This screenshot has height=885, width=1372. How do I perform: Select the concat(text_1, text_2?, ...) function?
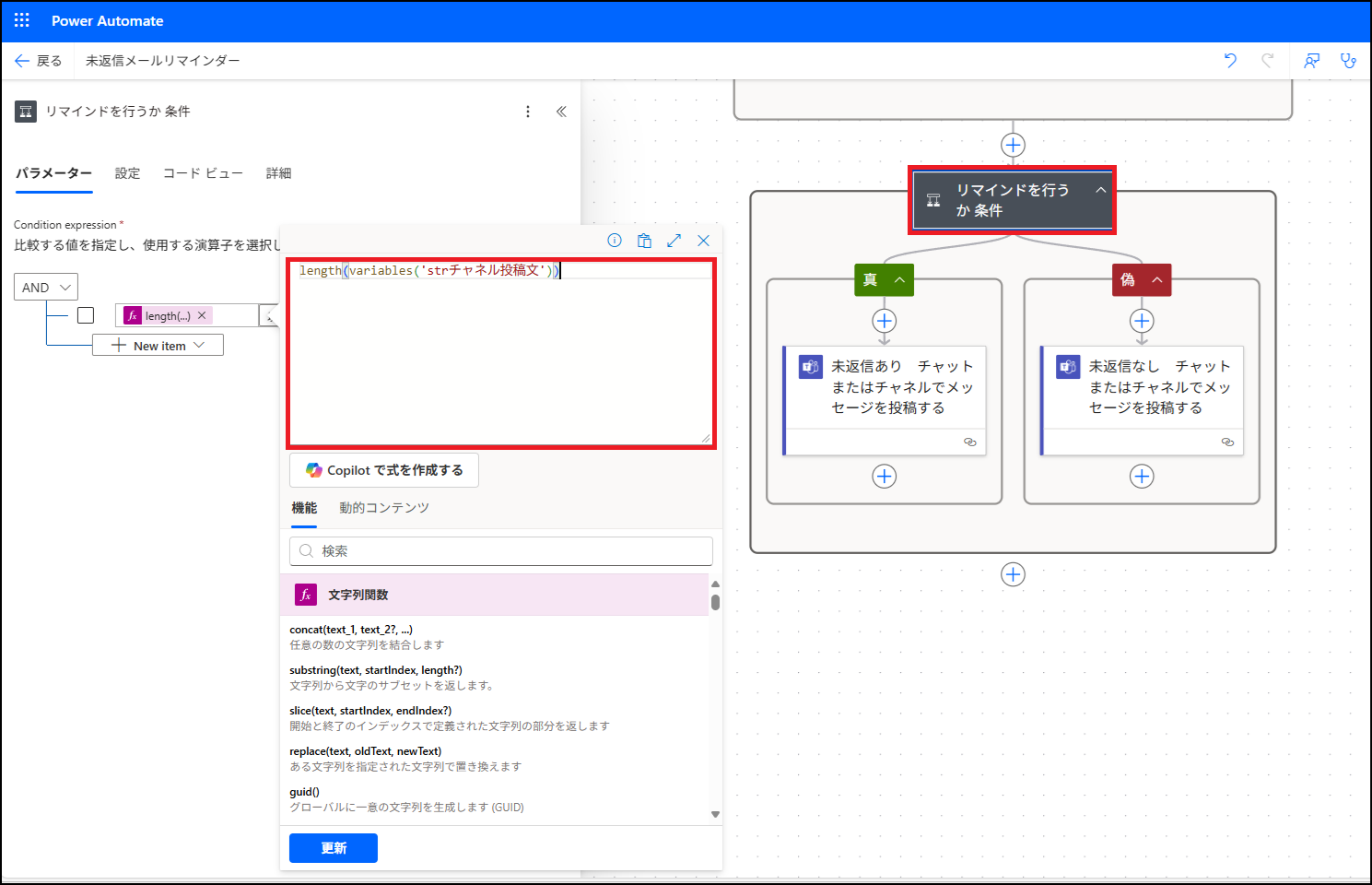[x=351, y=630]
